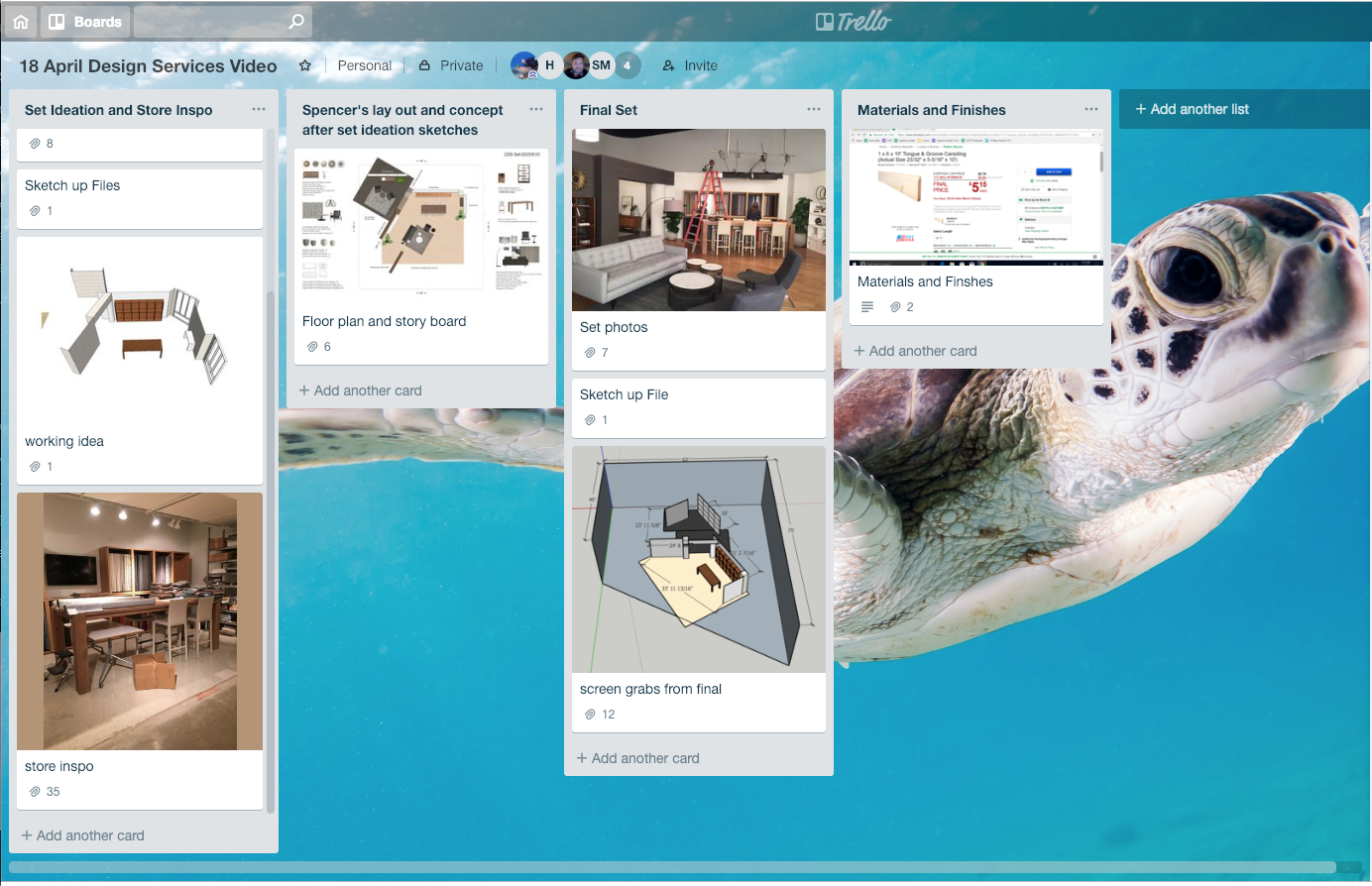Open the Boards menu button
The image size is (1372, 886).
click(85, 21)
